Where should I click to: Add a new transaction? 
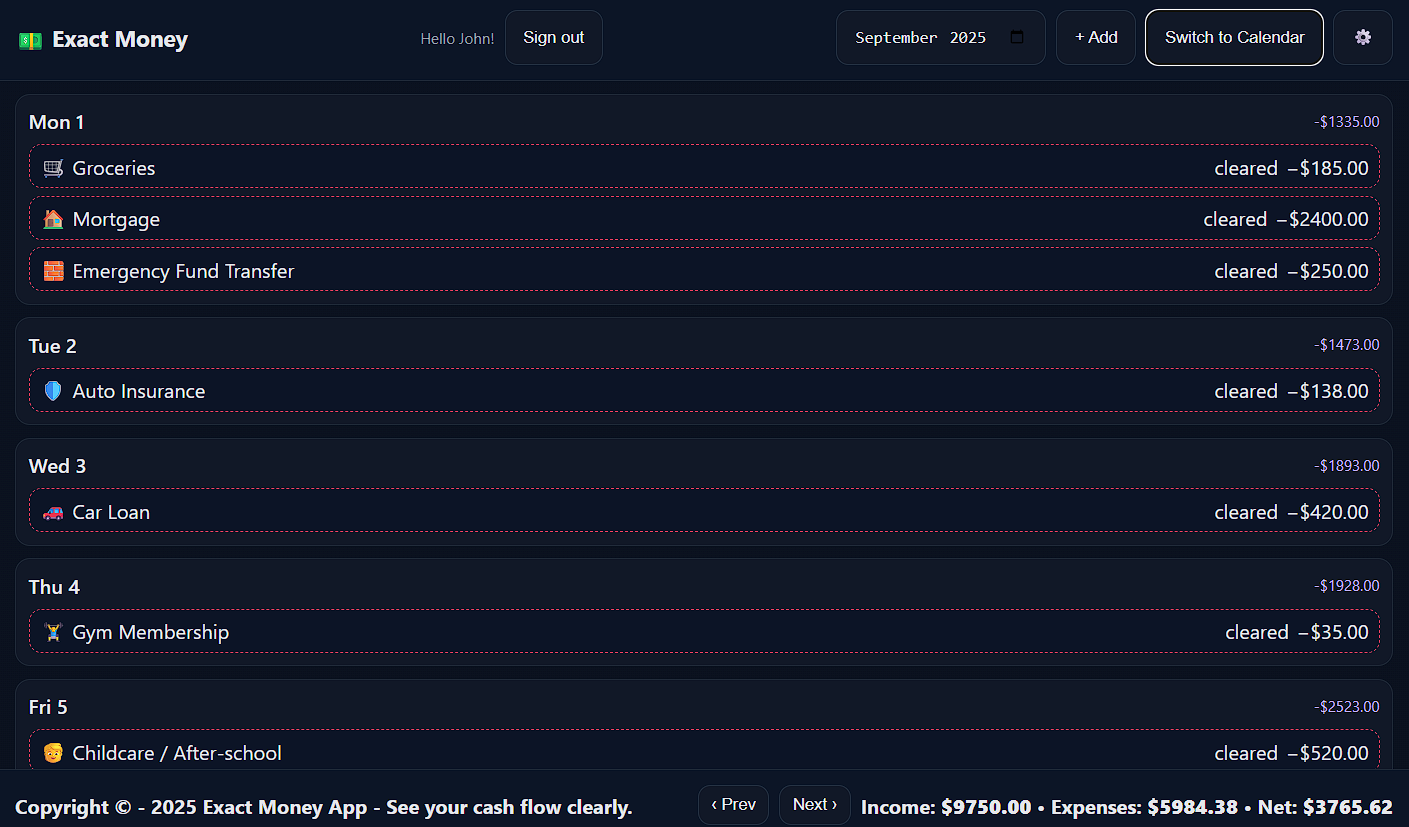[1095, 38]
